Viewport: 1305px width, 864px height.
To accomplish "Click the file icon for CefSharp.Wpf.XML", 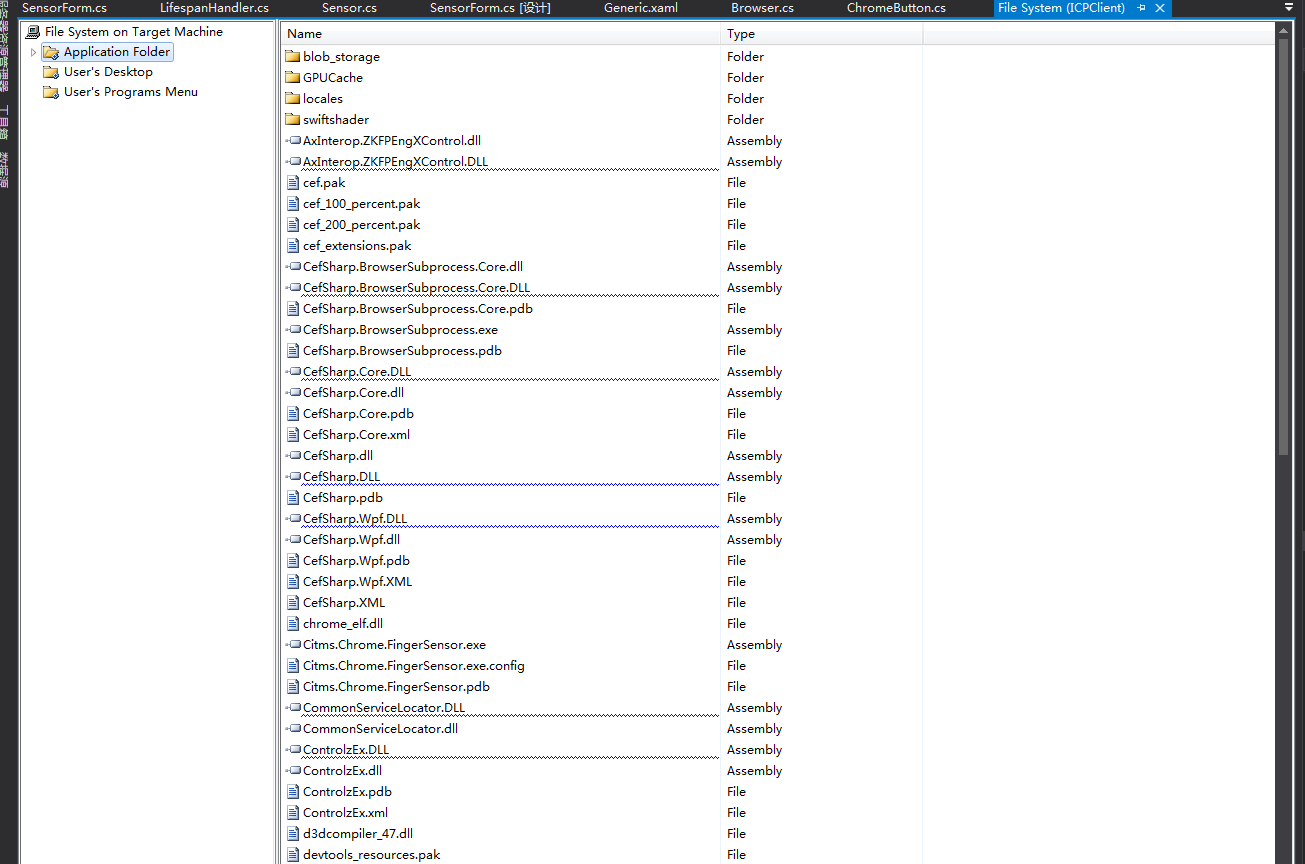I will (x=293, y=581).
